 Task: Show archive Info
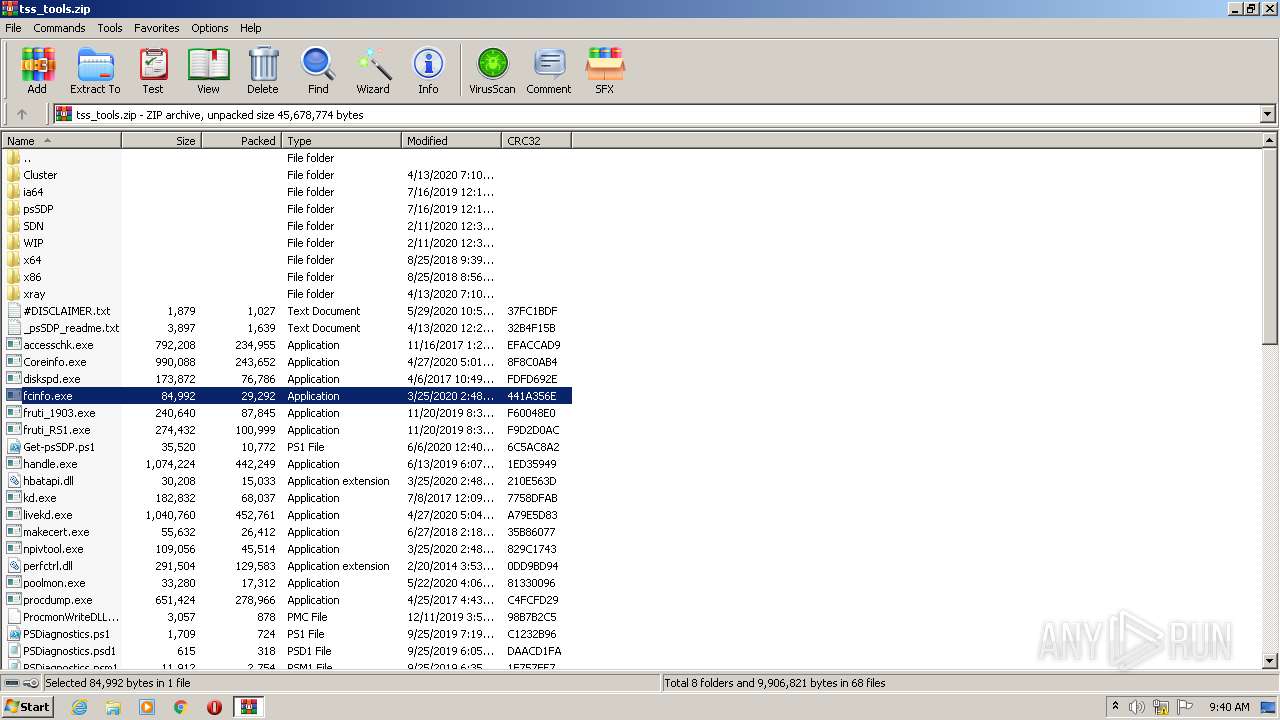click(428, 71)
